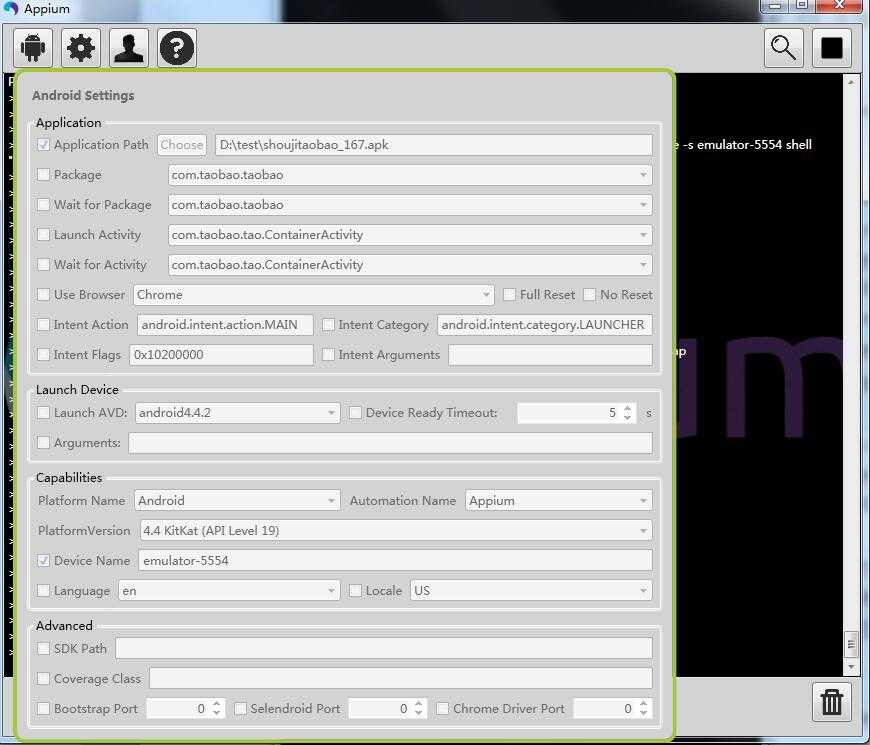
Task: Tick the Coverage Class checkbox
Action: [x=43, y=678]
